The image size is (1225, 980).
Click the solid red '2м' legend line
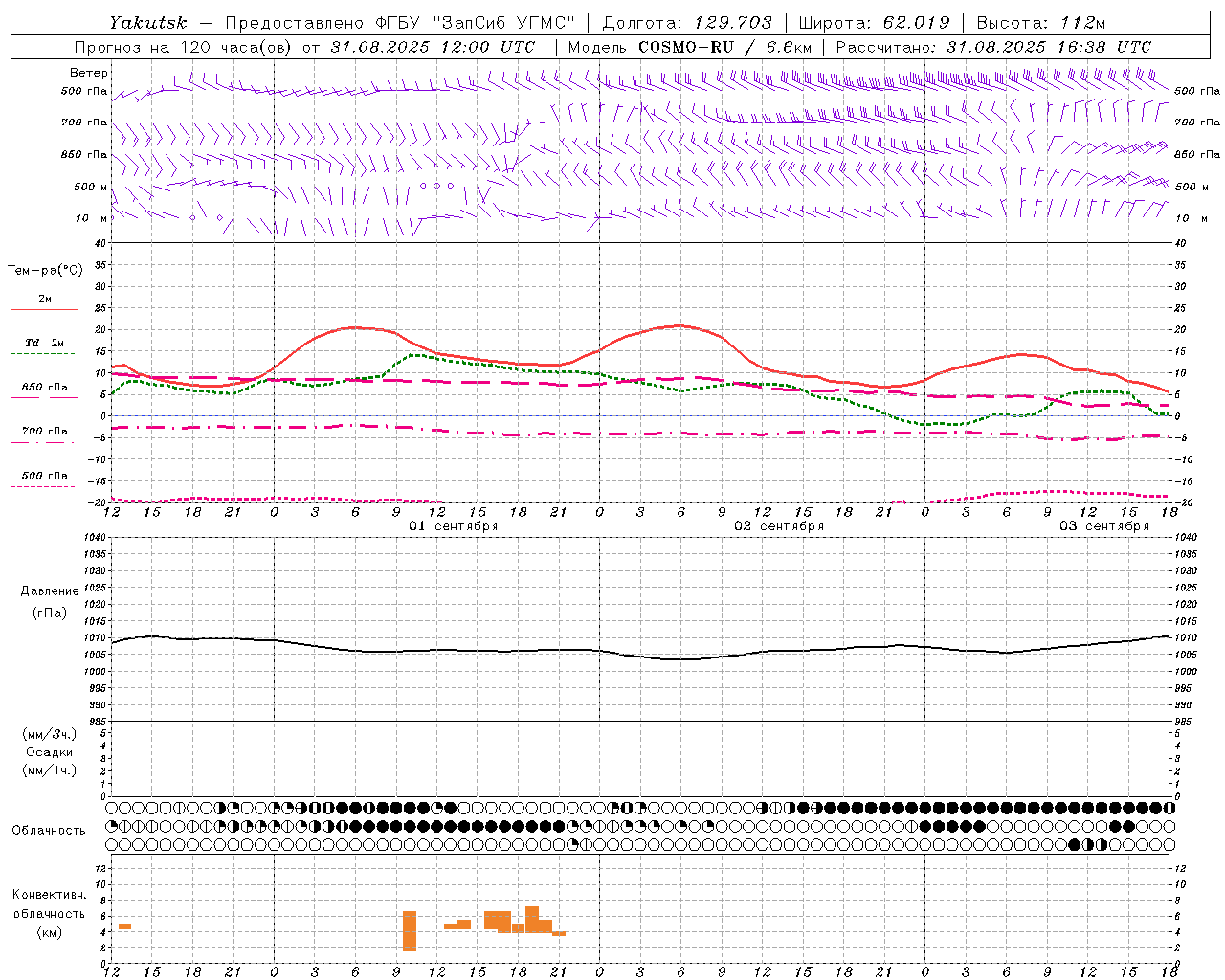[44, 309]
